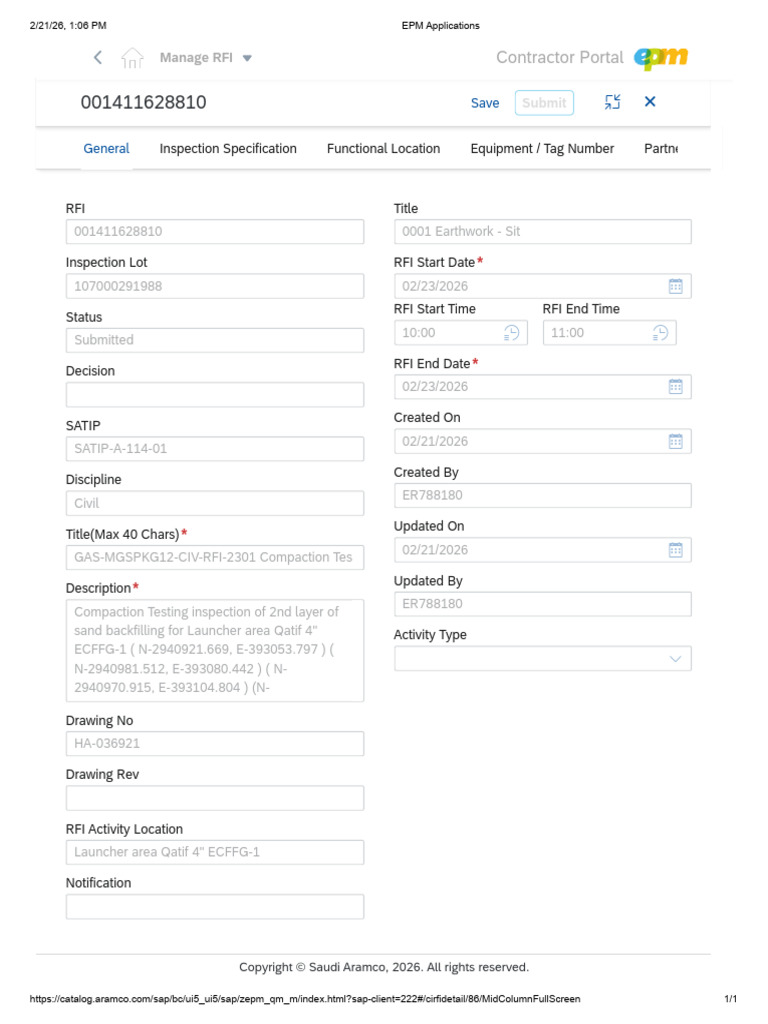This screenshot has width=768, height=1024.
Task: Click the Updated By field
Action: tap(543, 604)
